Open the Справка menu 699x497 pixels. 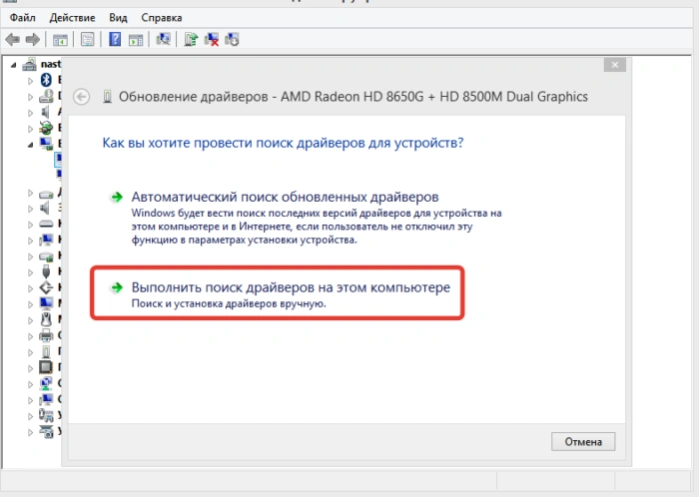161,18
